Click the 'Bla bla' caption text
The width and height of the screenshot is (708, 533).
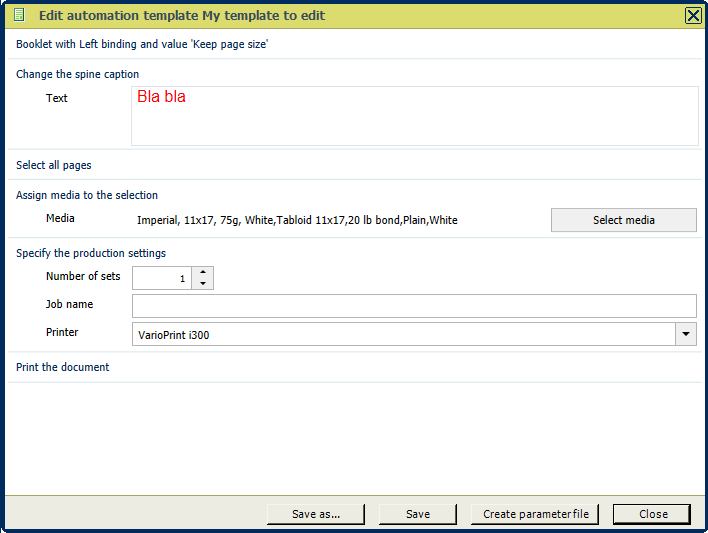pos(161,97)
